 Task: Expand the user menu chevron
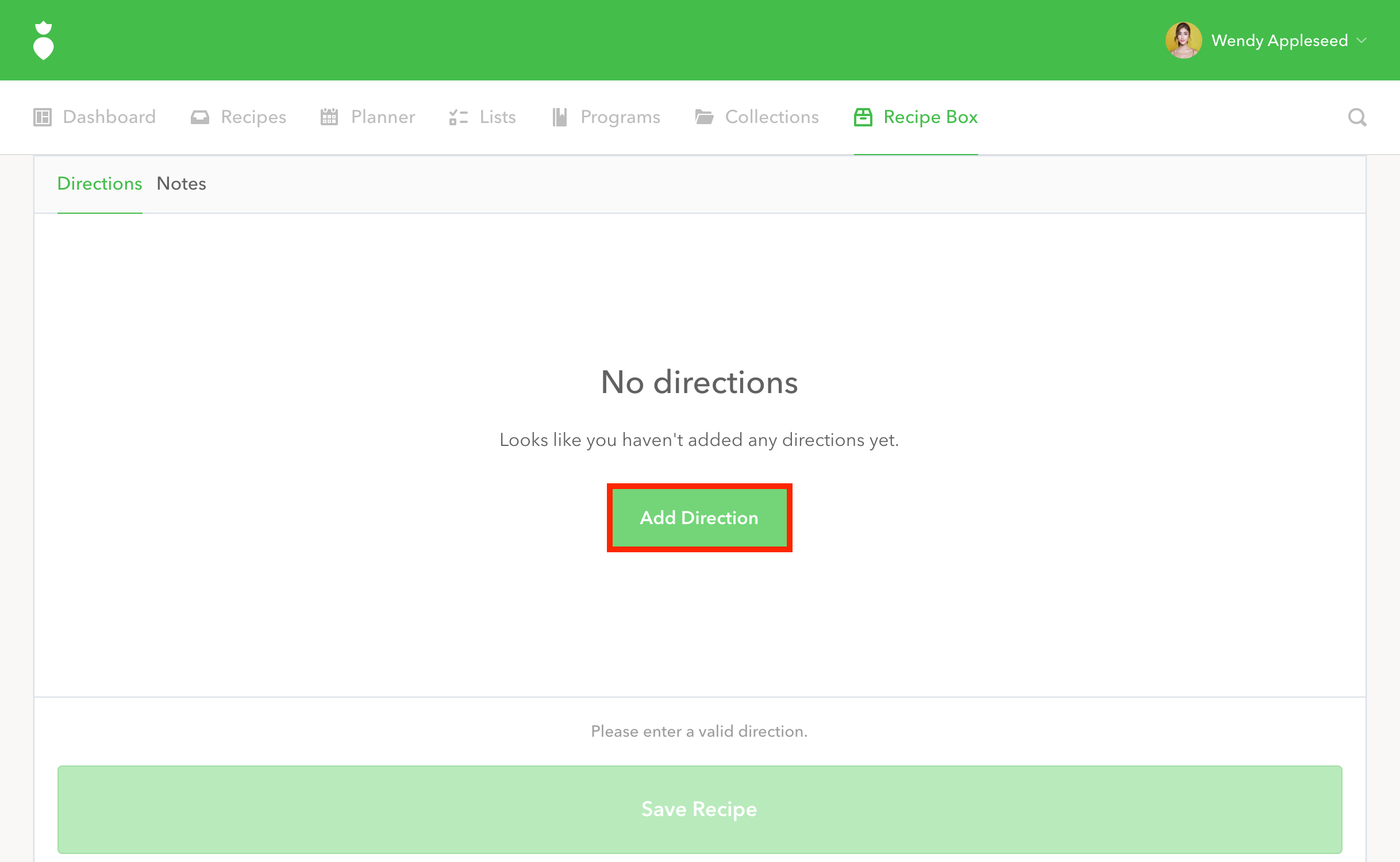(1361, 40)
